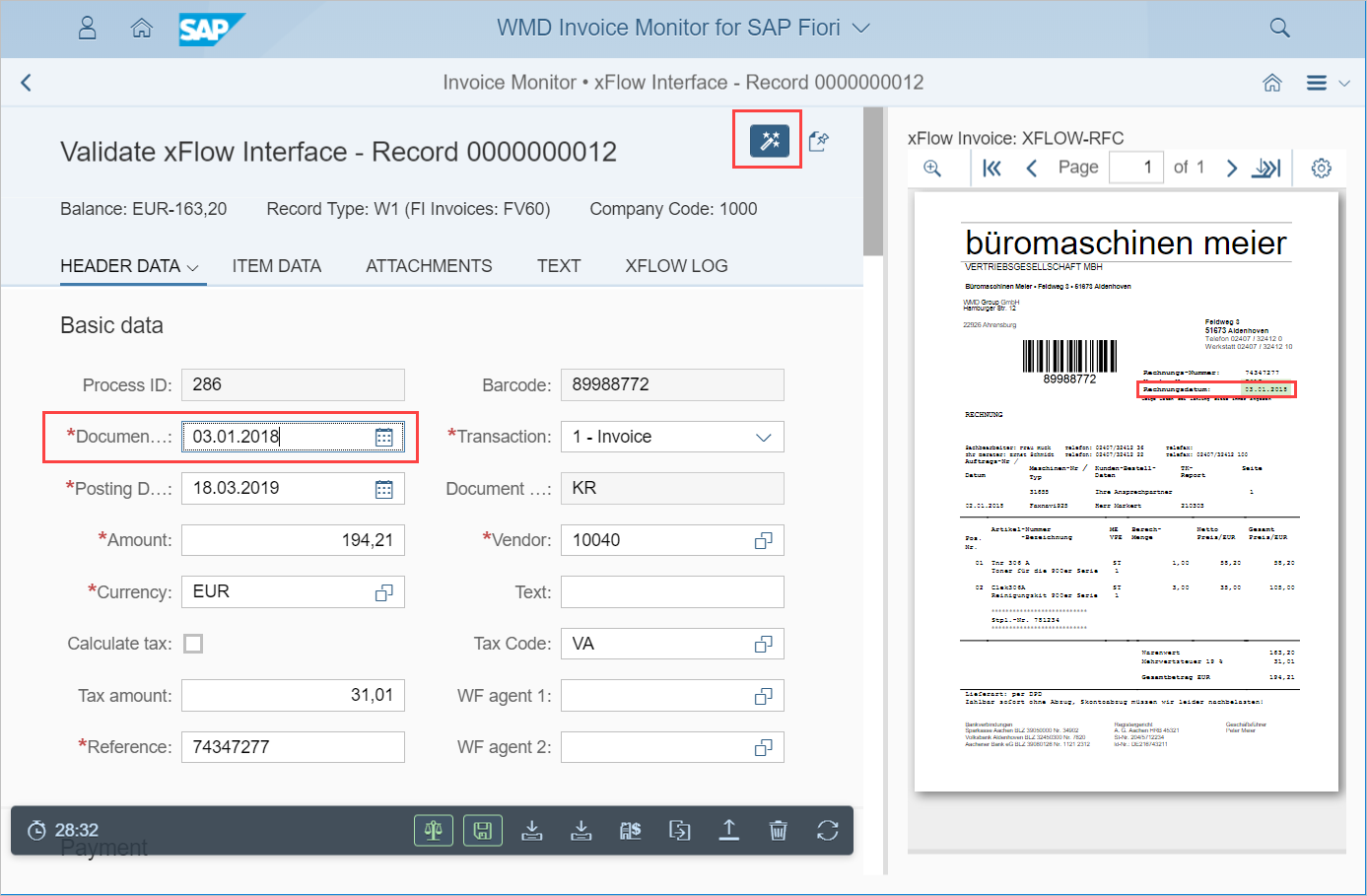Open the ATTACHMENTS tab
The width and height of the screenshot is (1367, 896).
pyautogui.click(x=429, y=266)
